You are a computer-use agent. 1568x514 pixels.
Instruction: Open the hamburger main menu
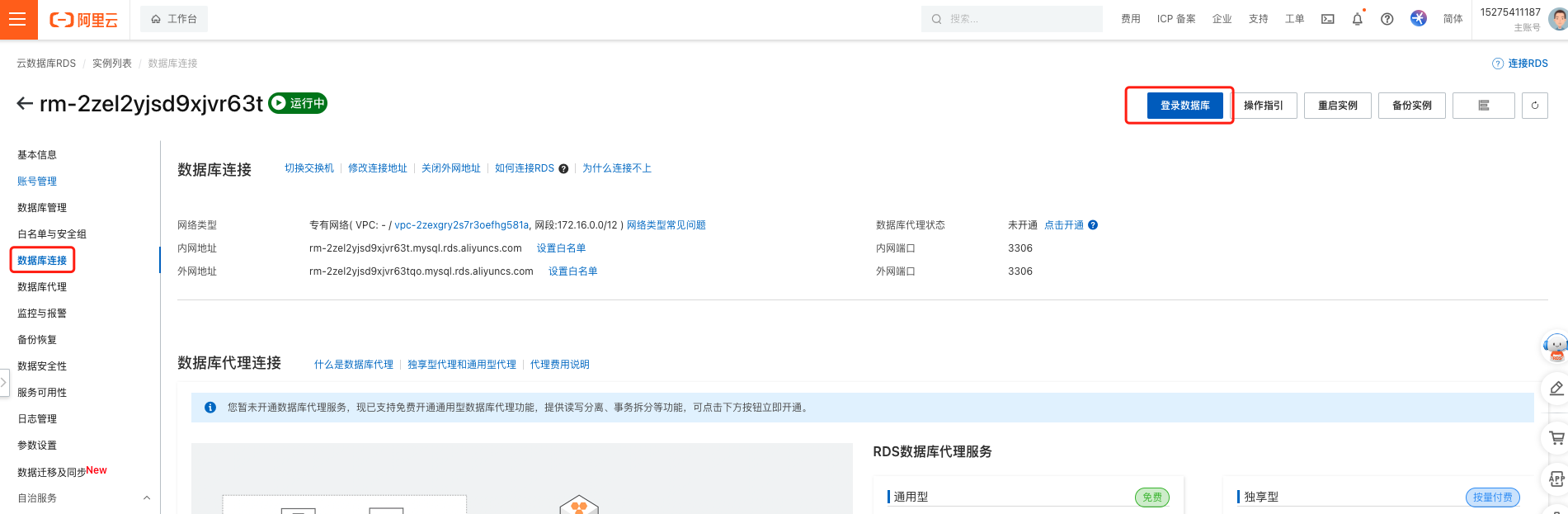coord(17,19)
